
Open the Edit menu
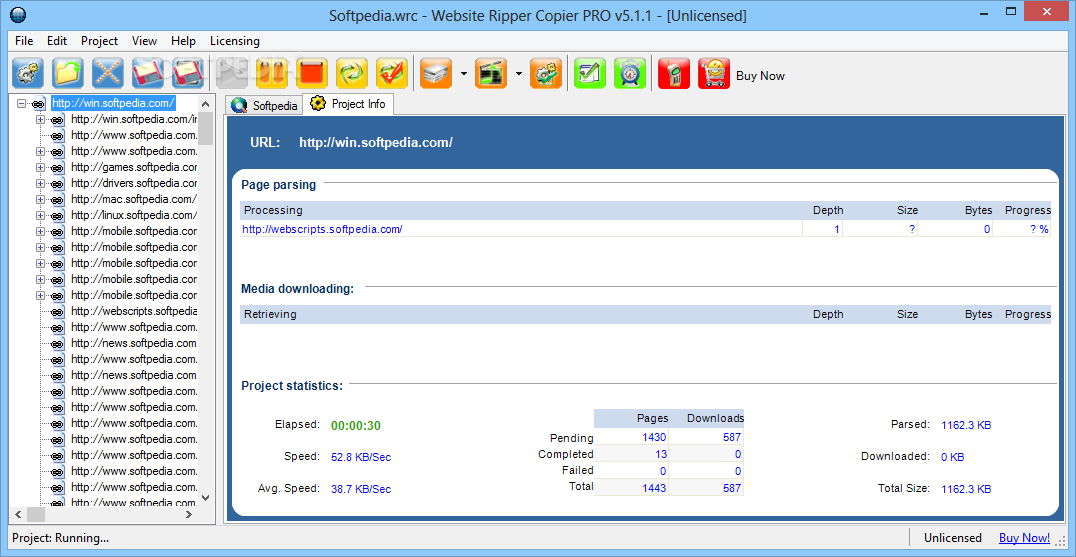[x=57, y=41]
